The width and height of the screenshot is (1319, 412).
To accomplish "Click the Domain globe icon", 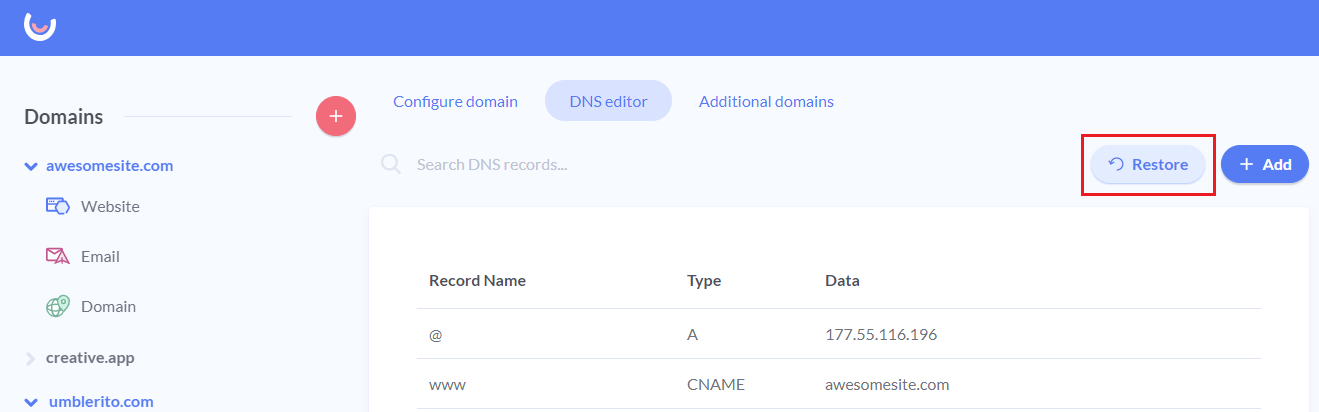I will [57, 306].
